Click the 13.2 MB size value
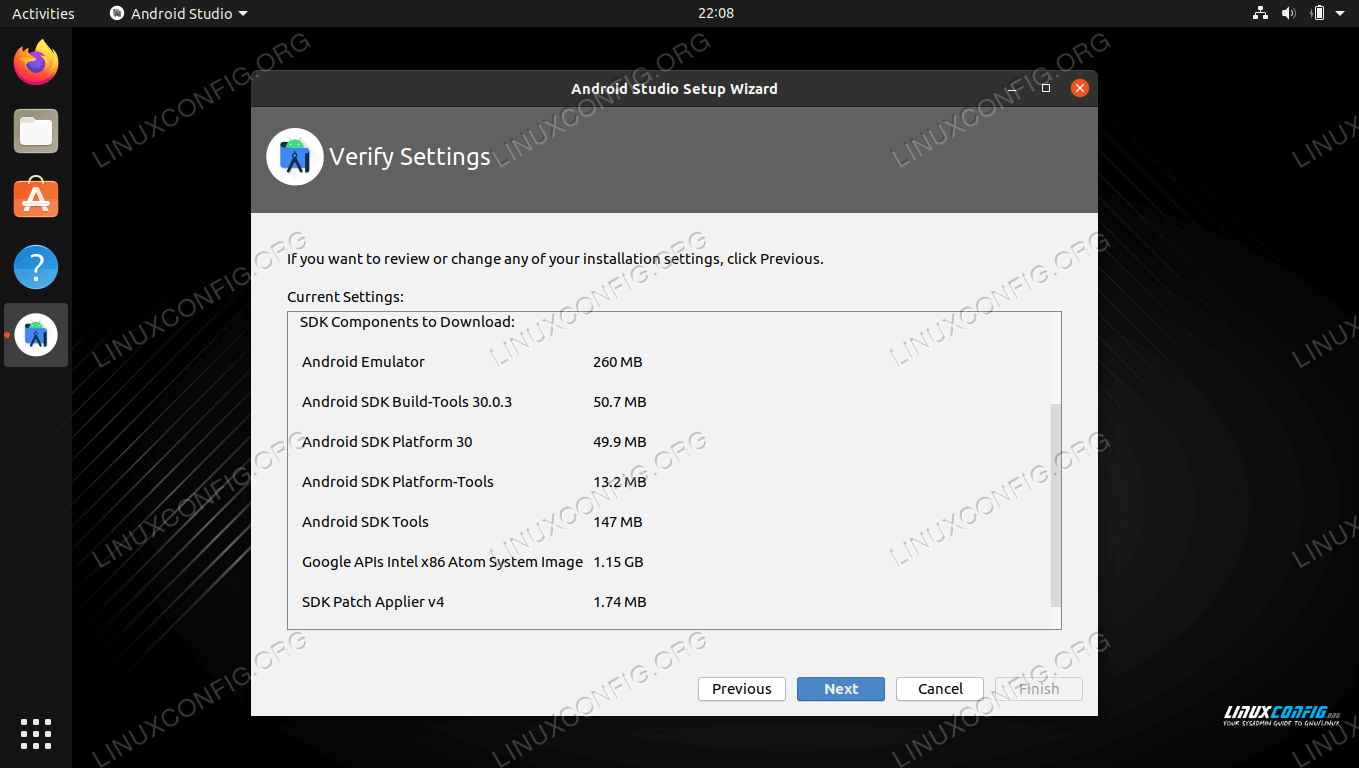Viewport: 1359px width, 768px height. 620,482
